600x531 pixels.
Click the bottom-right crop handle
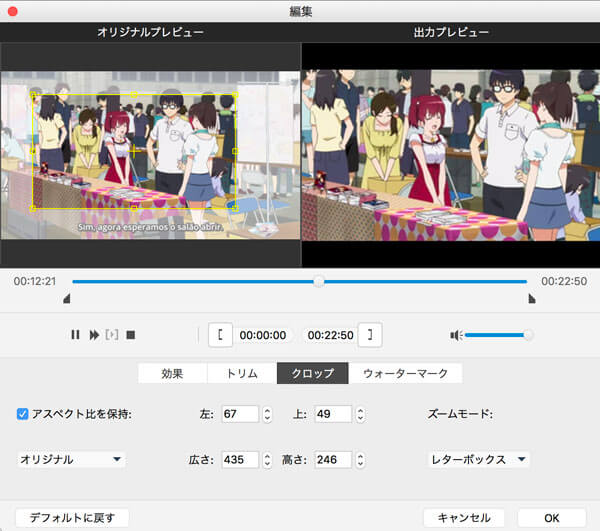[x=235, y=208]
